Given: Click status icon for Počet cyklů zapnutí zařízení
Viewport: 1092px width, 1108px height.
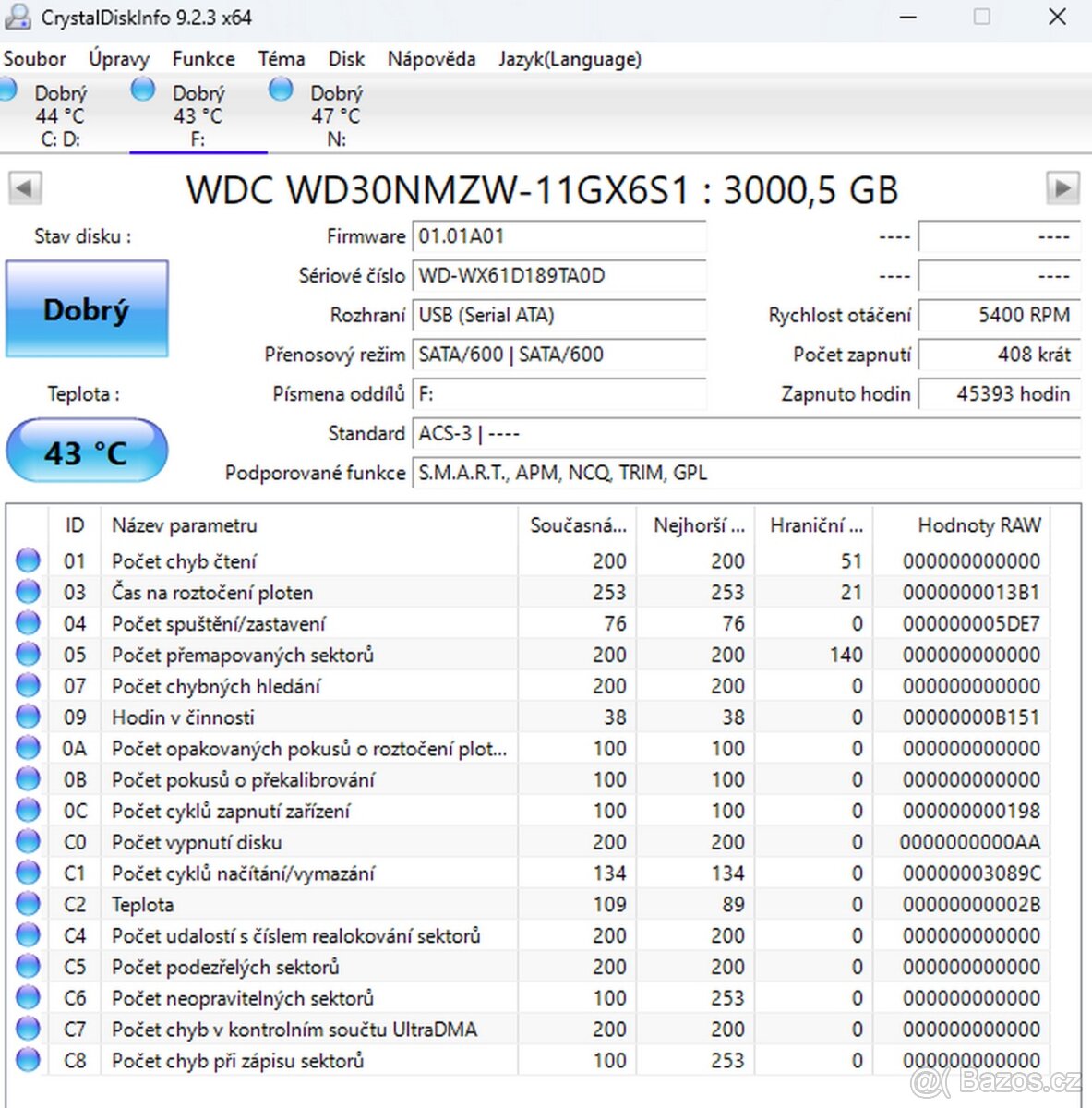Looking at the screenshot, I should 29,811.
